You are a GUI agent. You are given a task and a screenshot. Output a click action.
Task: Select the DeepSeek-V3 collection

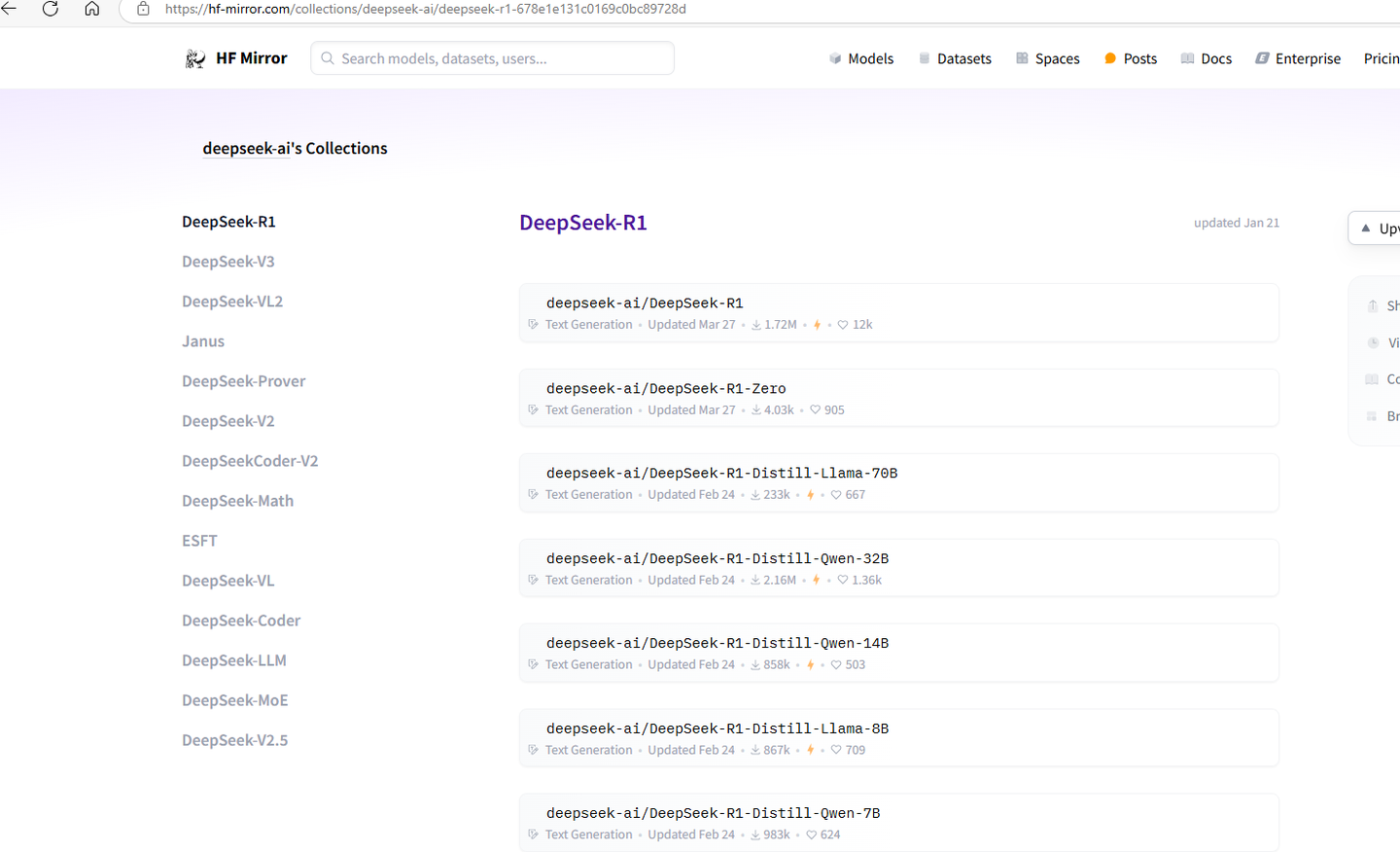pos(228,261)
